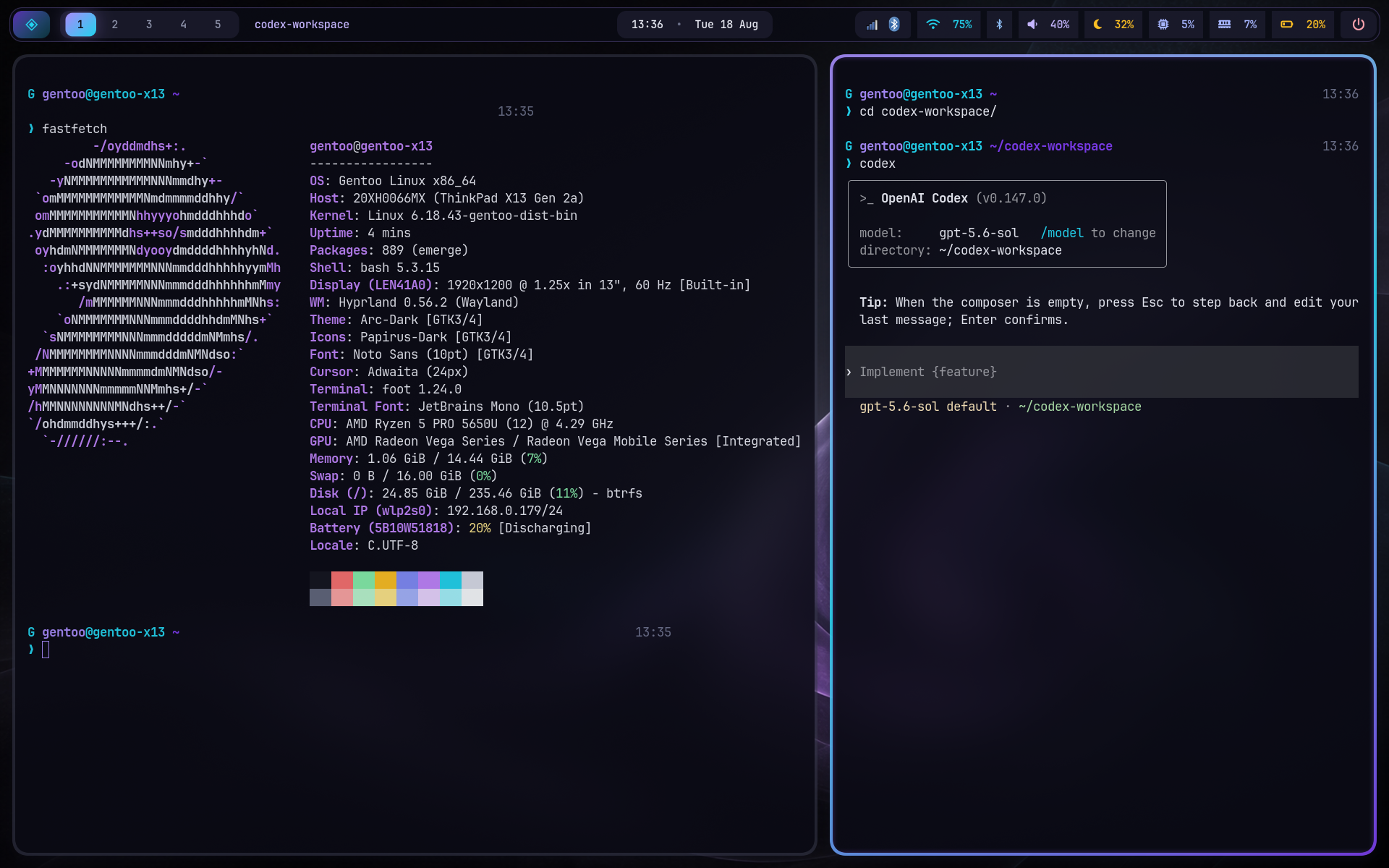The height and width of the screenshot is (868, 1389).
Task: Switch to workspace 1
Action: pos(80,25)
